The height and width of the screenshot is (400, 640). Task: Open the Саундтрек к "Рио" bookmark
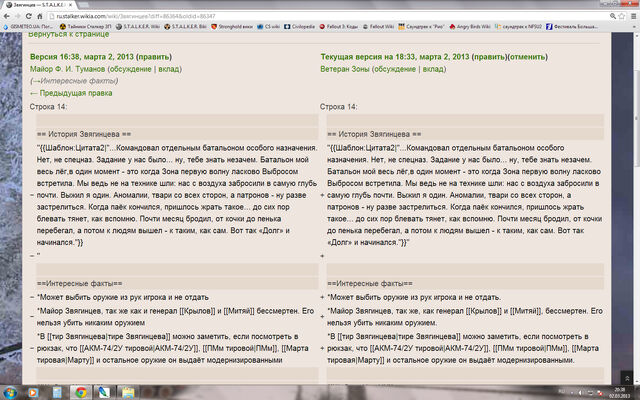[x=421, y=27]
